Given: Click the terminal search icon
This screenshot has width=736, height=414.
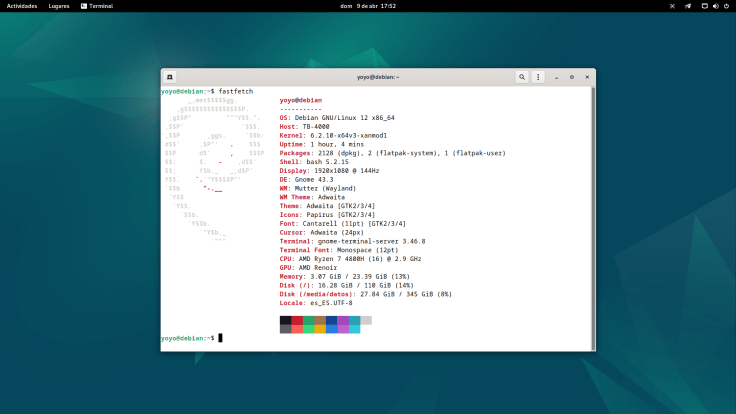Looking at the screenshot, I should pos(522,76).
